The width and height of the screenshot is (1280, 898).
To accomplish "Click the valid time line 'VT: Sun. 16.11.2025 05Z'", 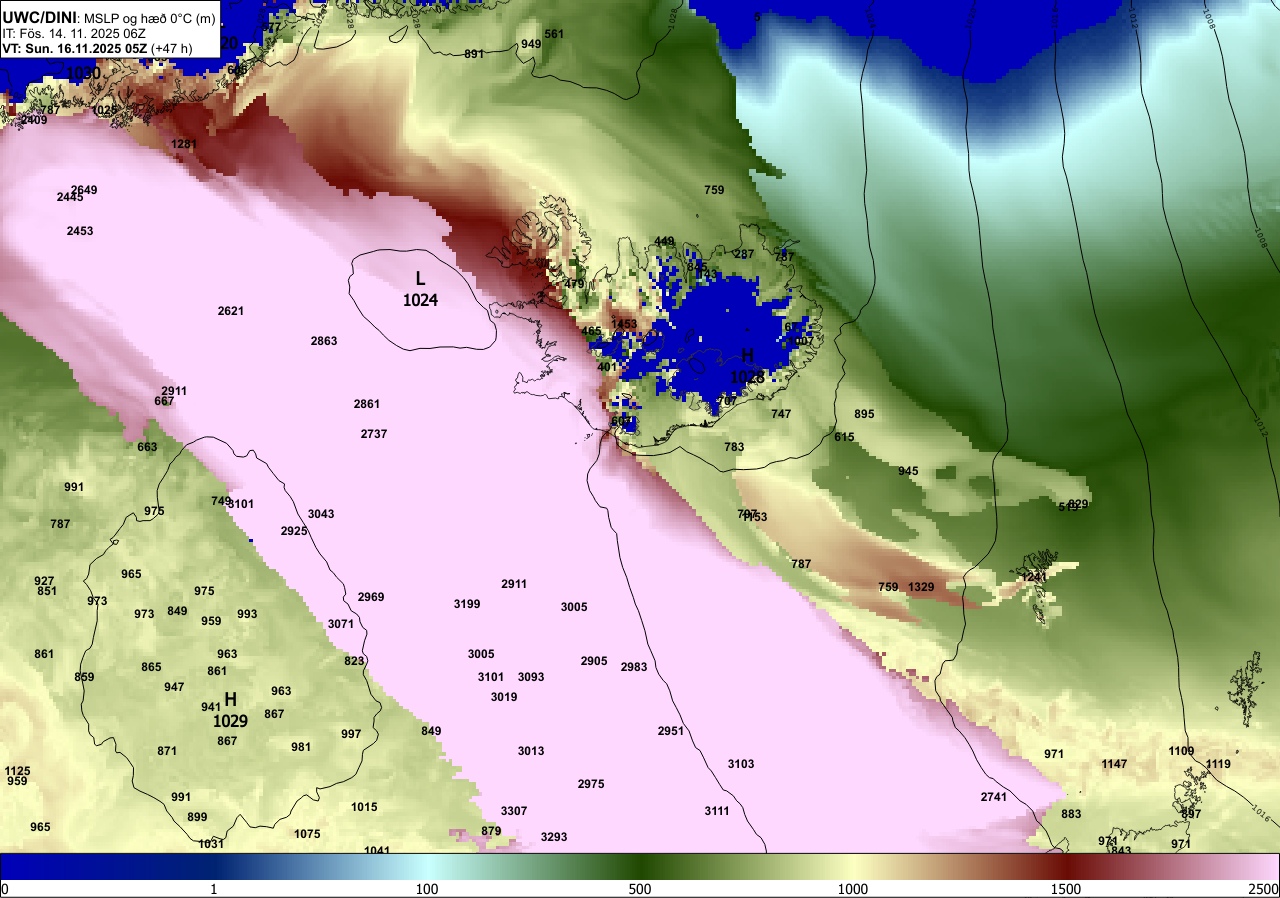I will click(x=73, y=47).
